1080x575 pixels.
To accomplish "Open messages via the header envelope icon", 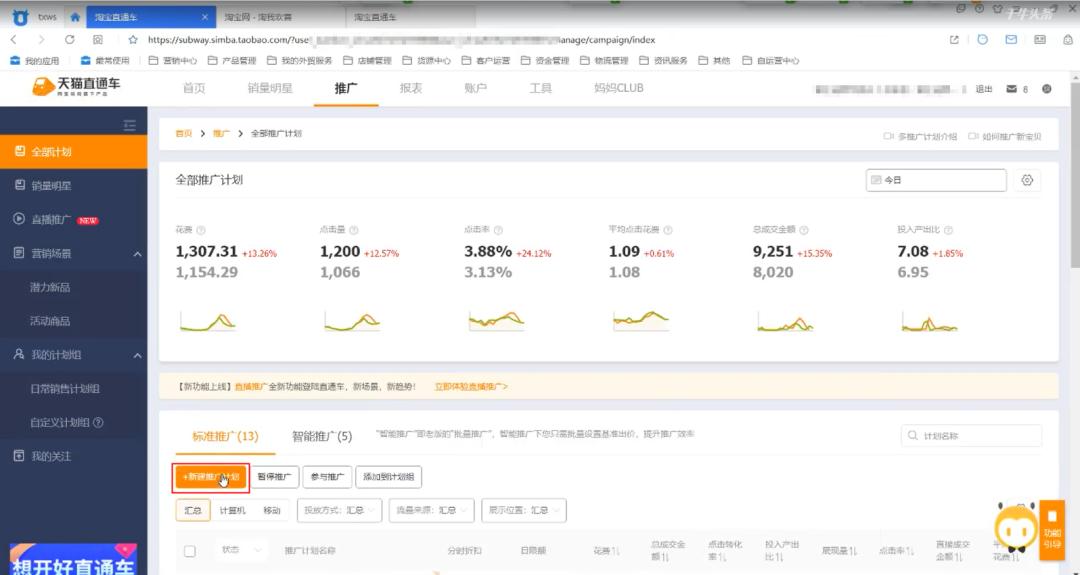I will click(1011, 89).
